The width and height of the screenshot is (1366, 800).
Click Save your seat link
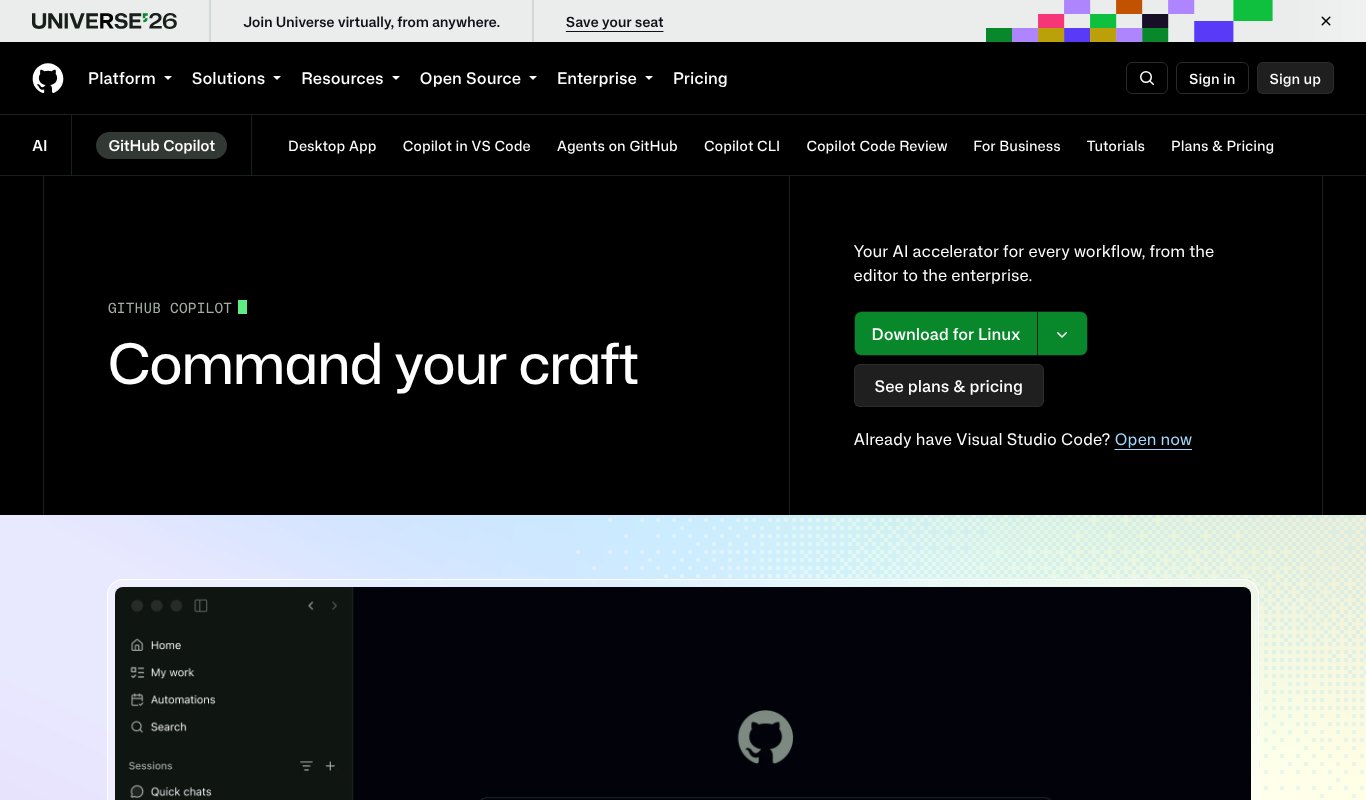click(614, 22)
